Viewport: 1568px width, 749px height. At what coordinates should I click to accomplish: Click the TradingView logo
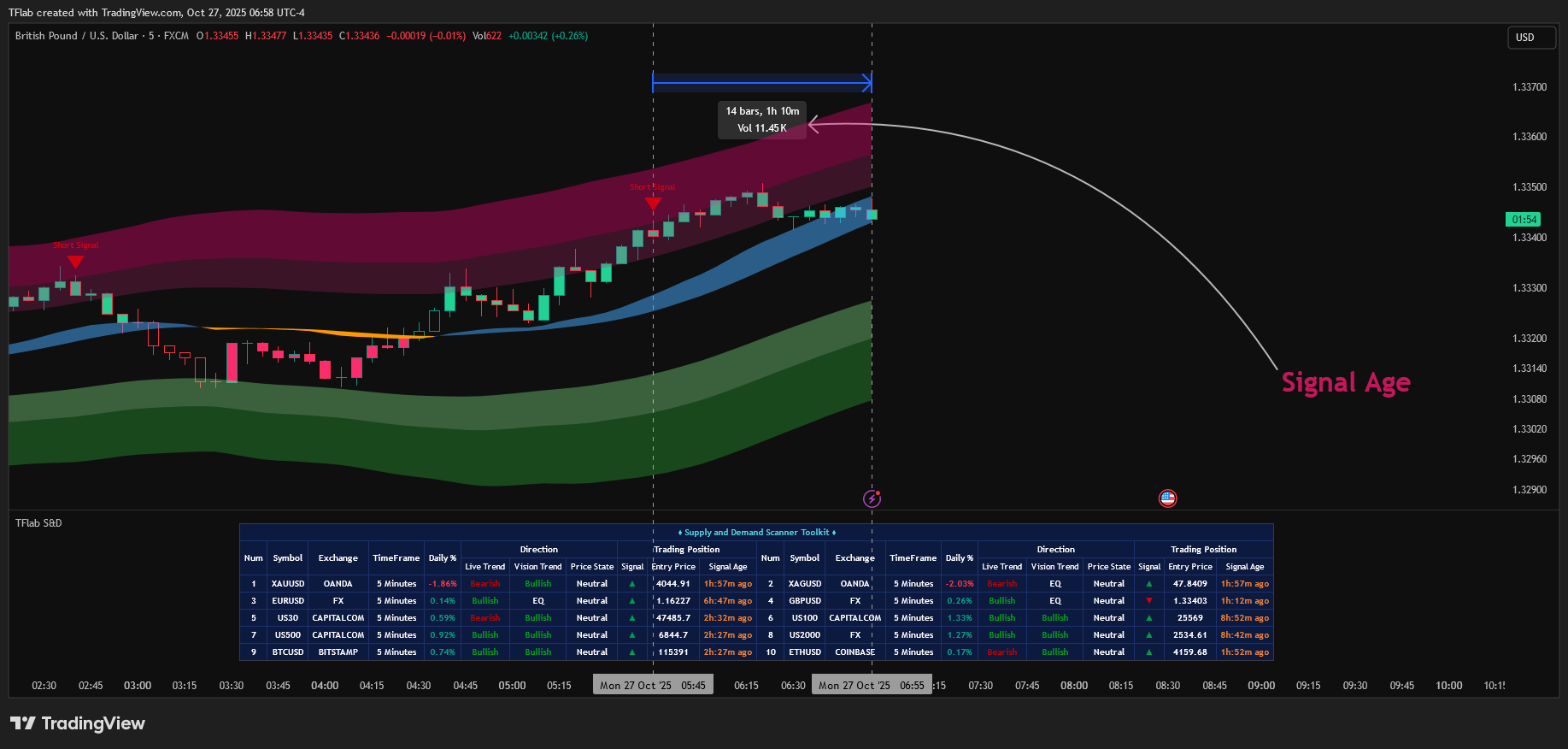pyautogui.click(x=78, y=723)
